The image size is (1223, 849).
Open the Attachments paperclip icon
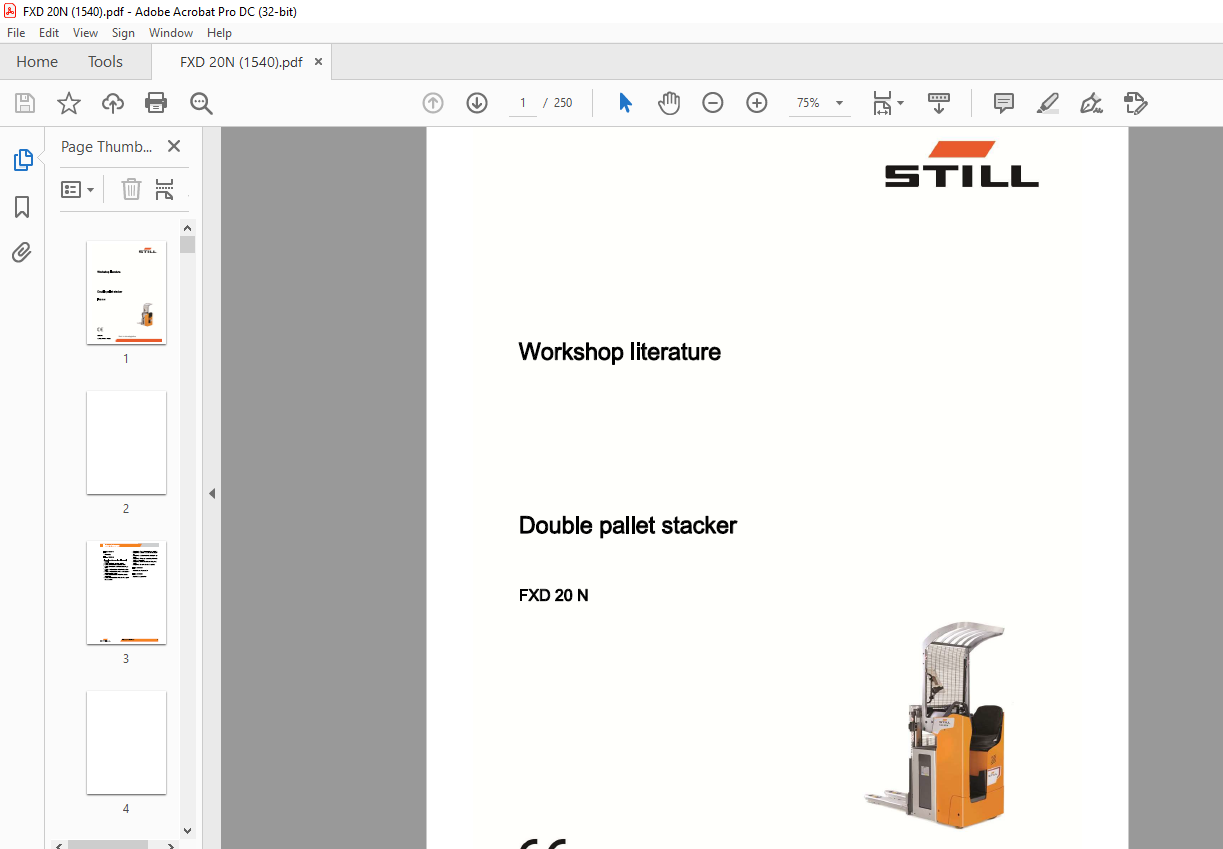[x=22, y=252]
